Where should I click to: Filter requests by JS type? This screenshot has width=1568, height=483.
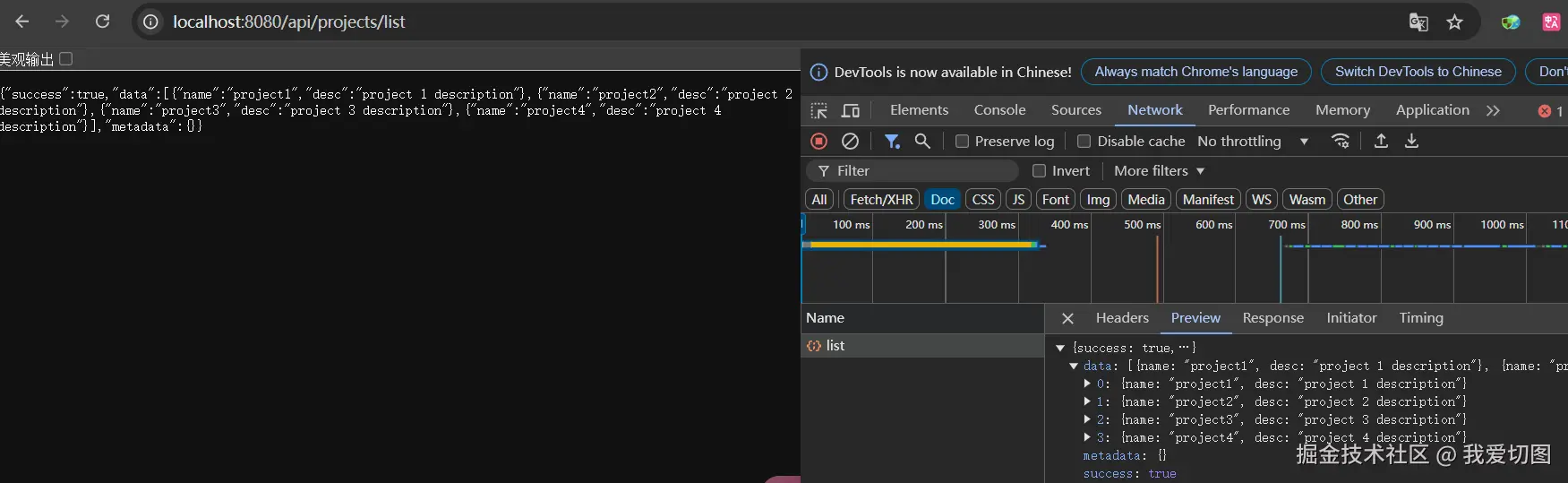[x=1018, y=200]
